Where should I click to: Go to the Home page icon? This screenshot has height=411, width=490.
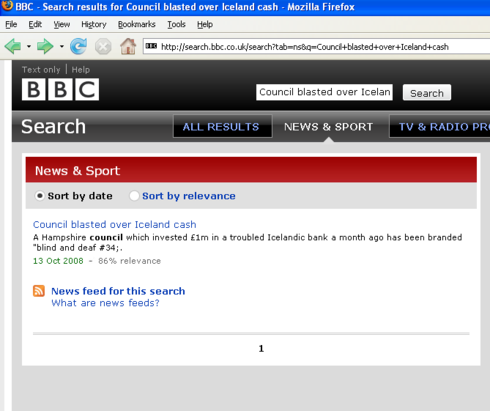click(128, 46)
